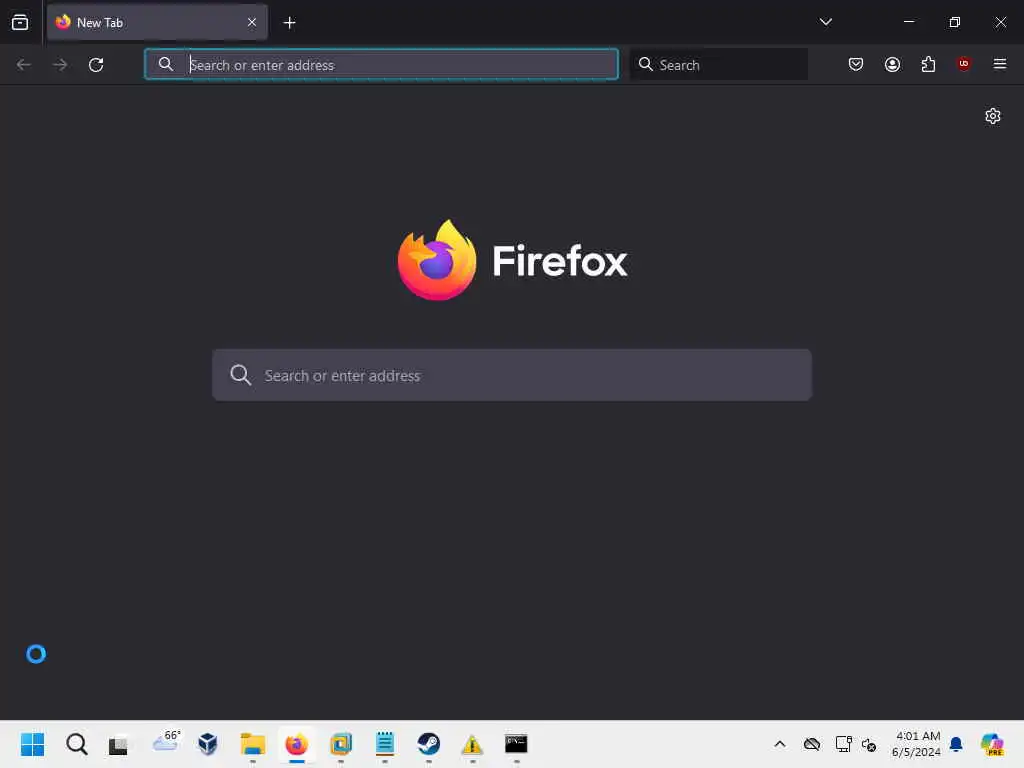The image size is (1024, 768).
Task: Open Windows taskbar search
Action: [x=76, y=744]
